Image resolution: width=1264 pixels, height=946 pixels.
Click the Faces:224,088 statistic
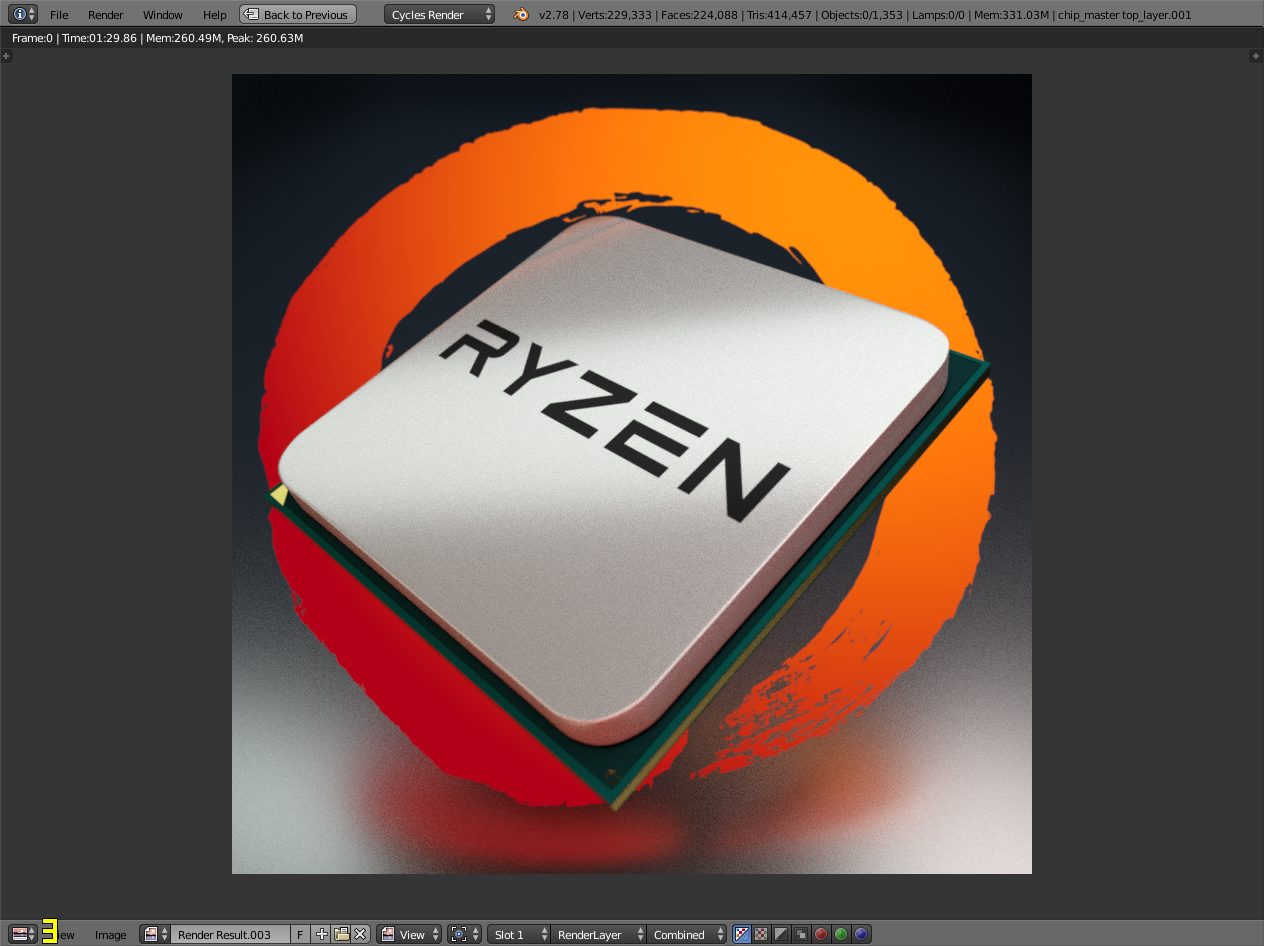[x=697, y=15]
